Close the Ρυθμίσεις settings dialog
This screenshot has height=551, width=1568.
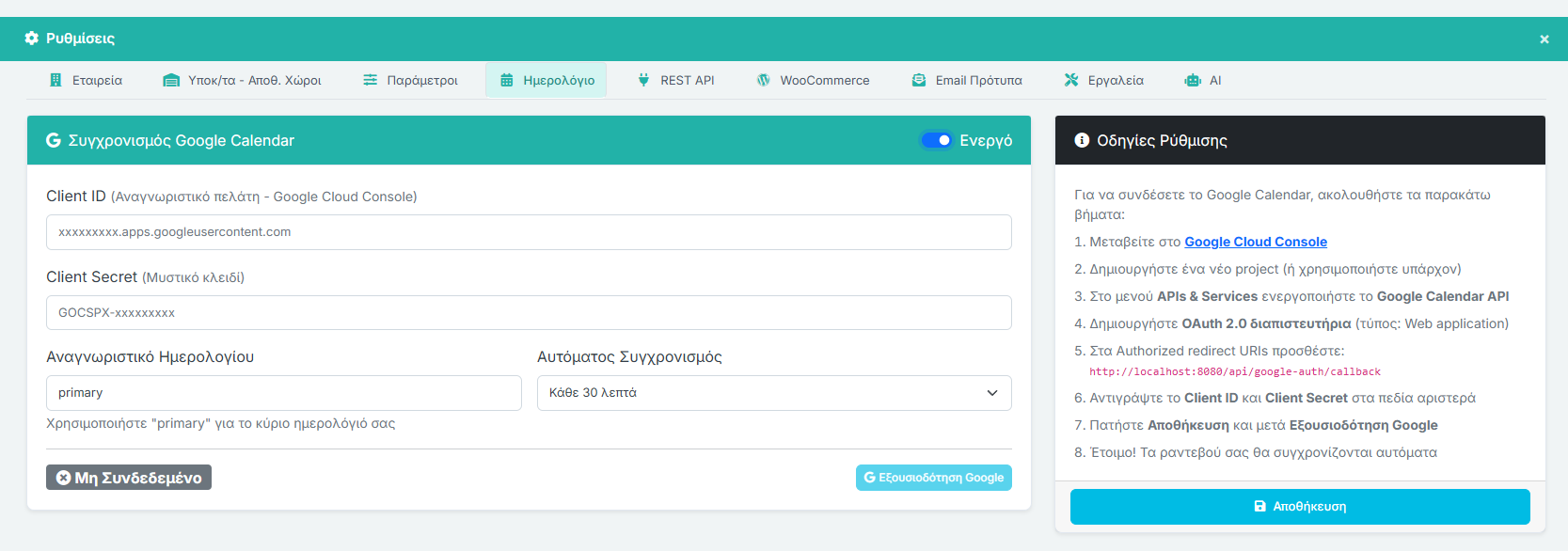[1544, 39]
